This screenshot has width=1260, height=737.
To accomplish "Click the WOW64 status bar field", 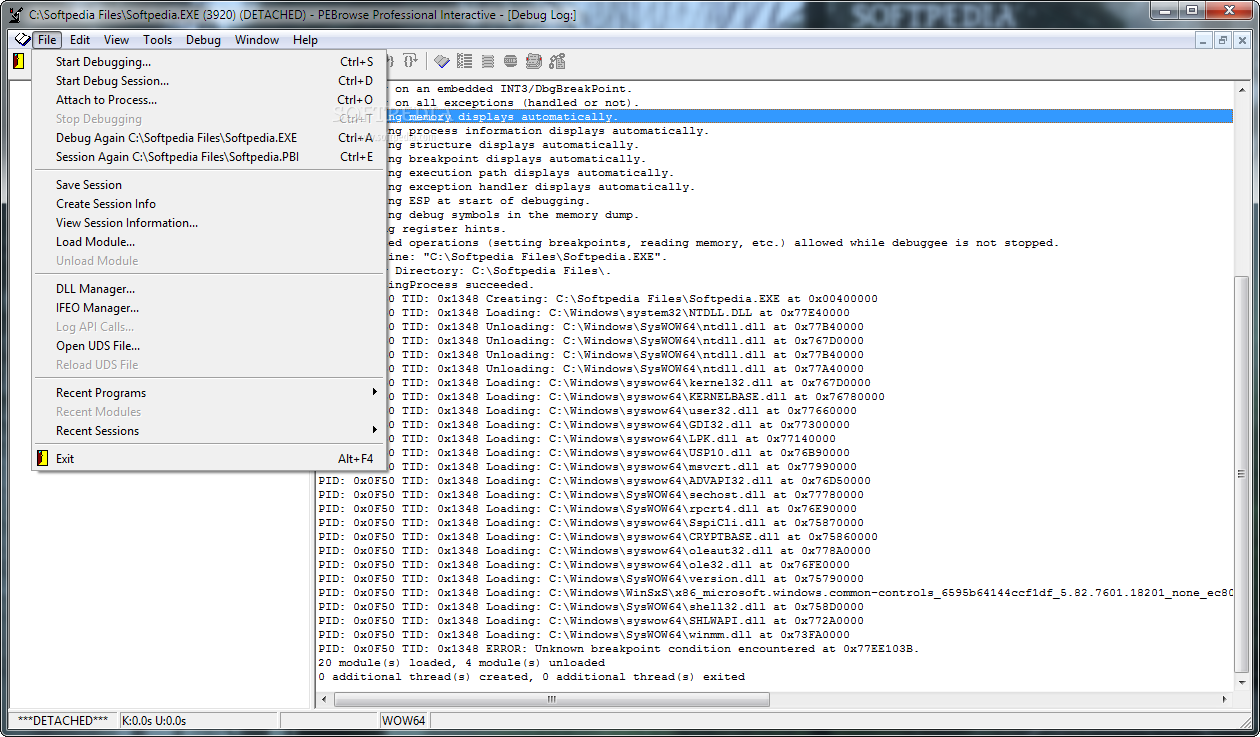I will click(404, 720).
